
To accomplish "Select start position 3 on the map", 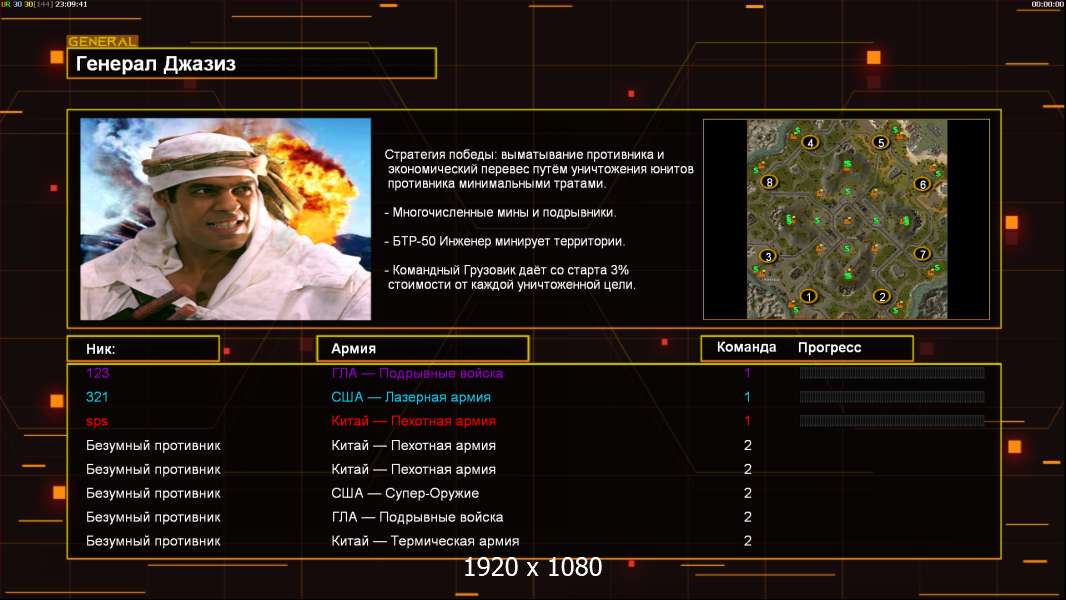I will click(768, 256).
